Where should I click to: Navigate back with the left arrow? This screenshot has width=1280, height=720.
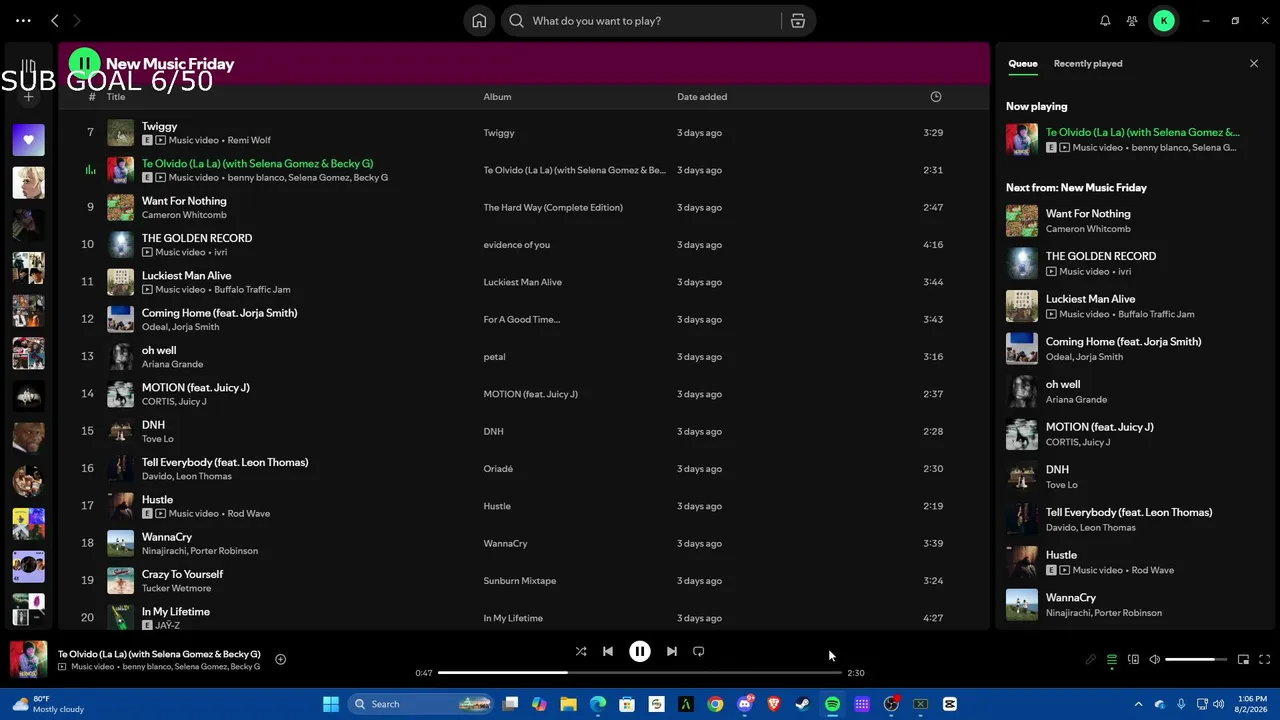tap(55, 21)
